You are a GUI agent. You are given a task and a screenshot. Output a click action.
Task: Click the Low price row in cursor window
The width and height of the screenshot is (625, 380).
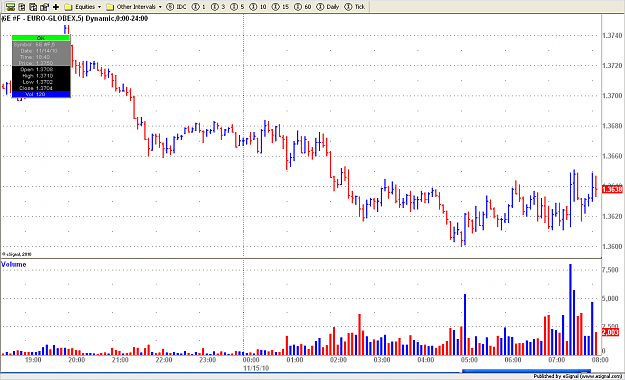pyautogui.click(x=41, y=82)
